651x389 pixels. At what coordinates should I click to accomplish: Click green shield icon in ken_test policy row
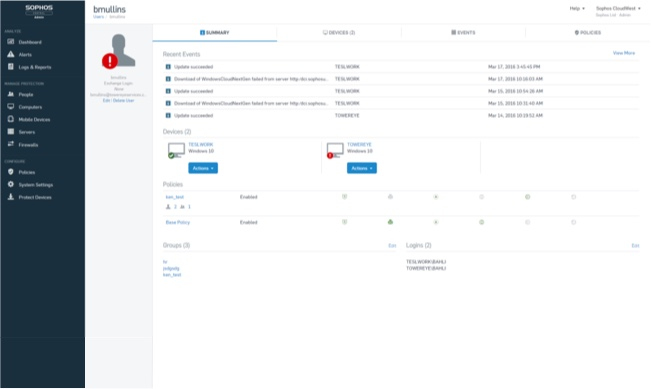click(345, 197)
